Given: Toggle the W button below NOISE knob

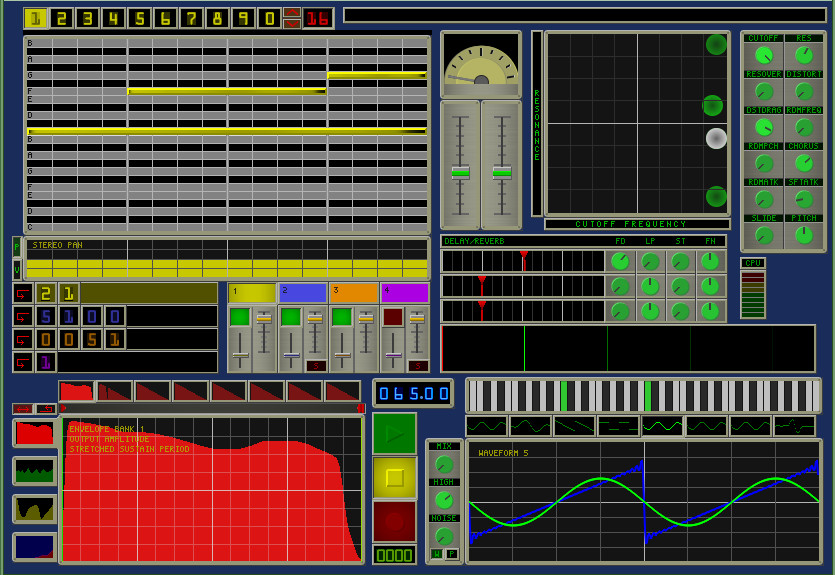Looking at the screenshot, I should point(437,554).
